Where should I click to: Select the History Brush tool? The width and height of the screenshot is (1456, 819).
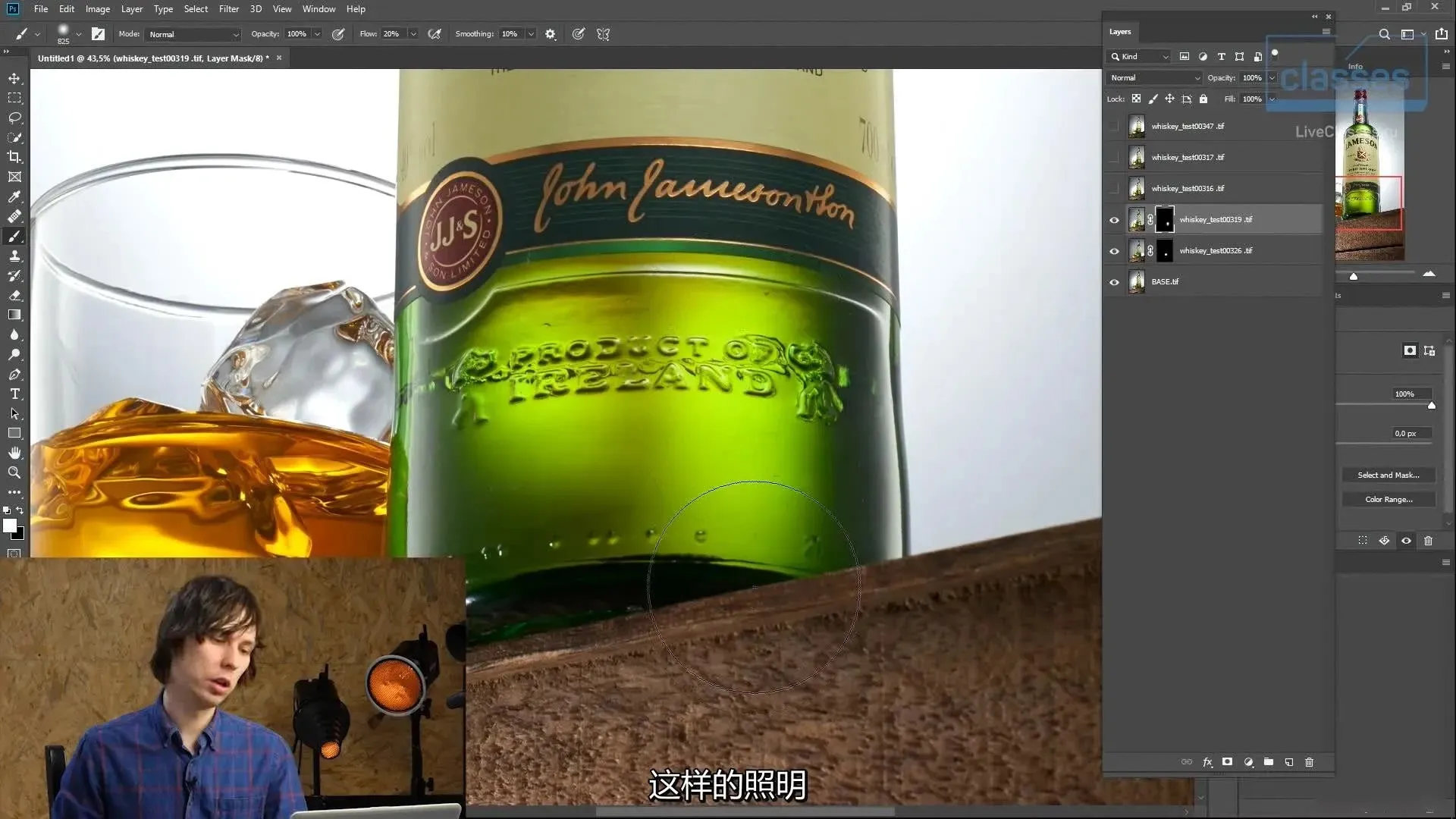click(x=14, y=275)
